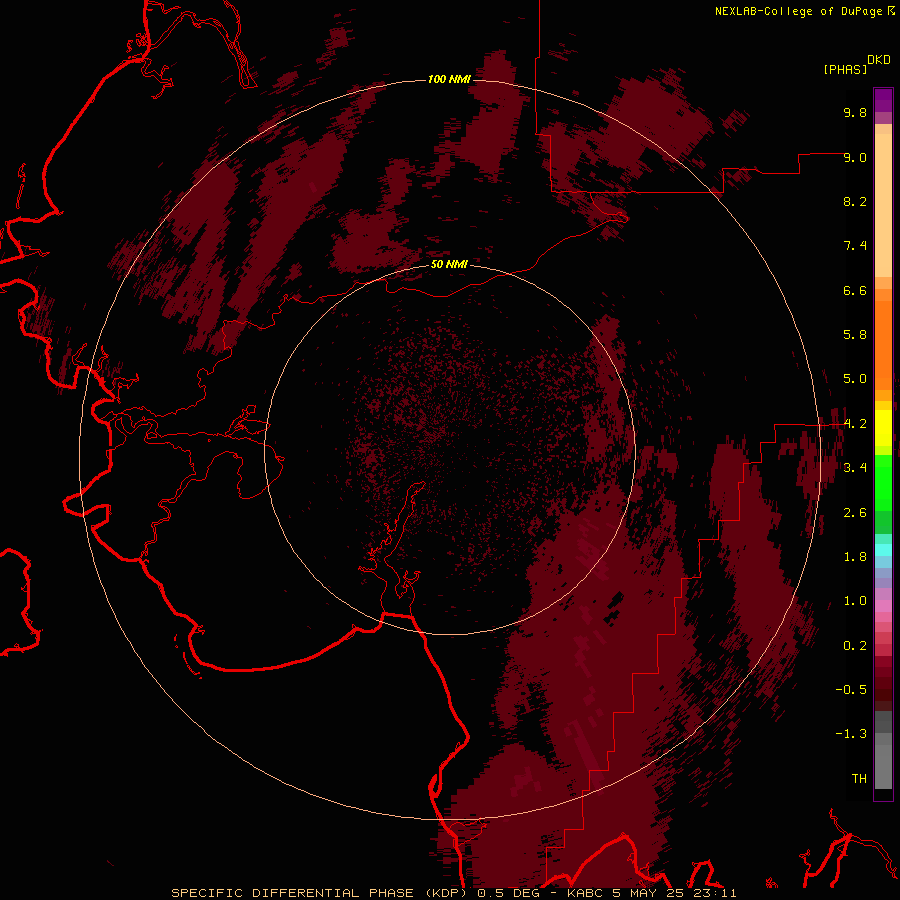
Task: Click the 5 MAY 25 23:11 timestamp
Action: click(674, 893)
